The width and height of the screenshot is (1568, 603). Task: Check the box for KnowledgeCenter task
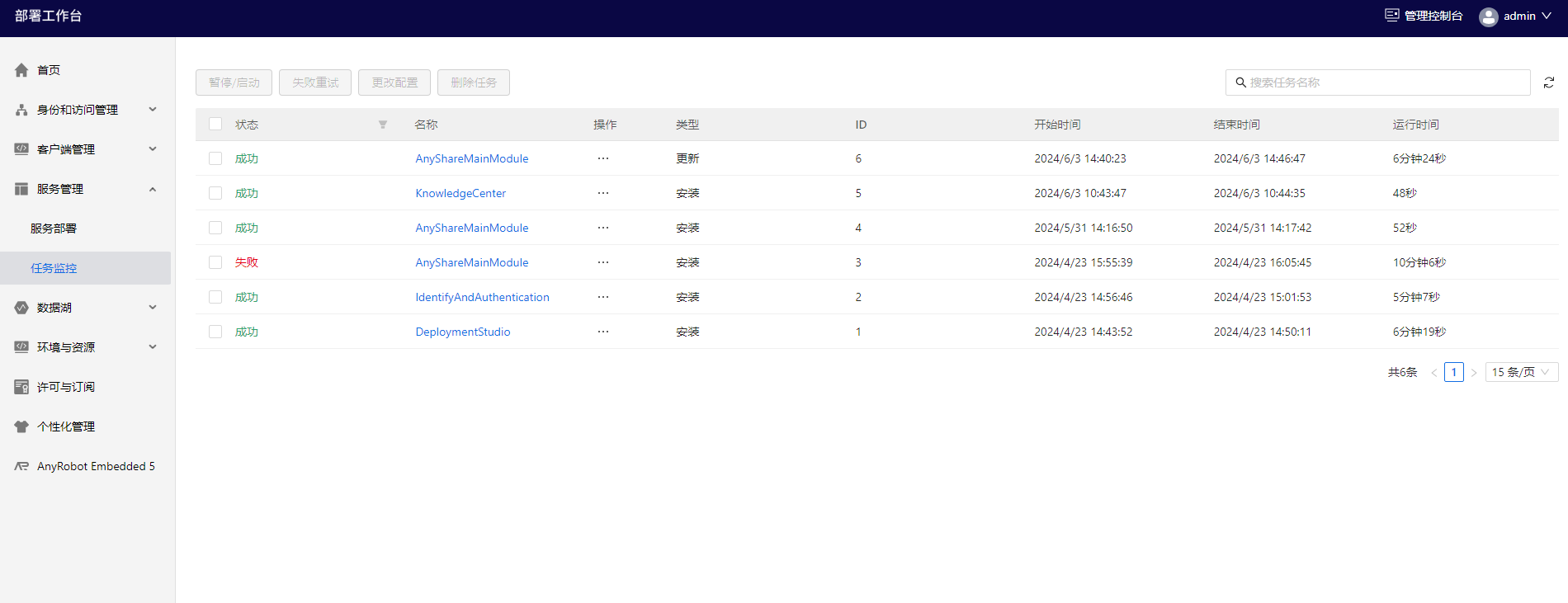pos(215,193)
